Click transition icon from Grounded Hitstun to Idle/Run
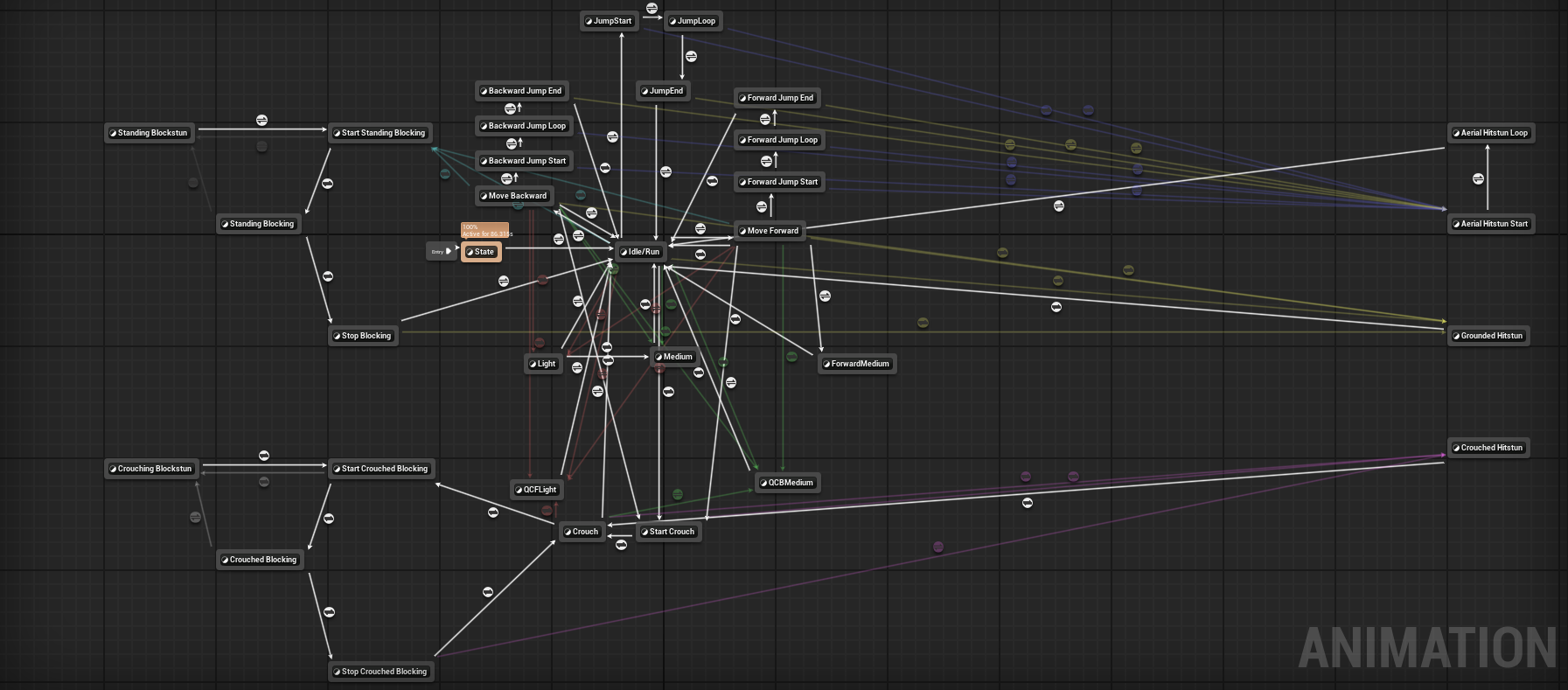Viewport: 1568px width, 690px height. (1056, 307)
